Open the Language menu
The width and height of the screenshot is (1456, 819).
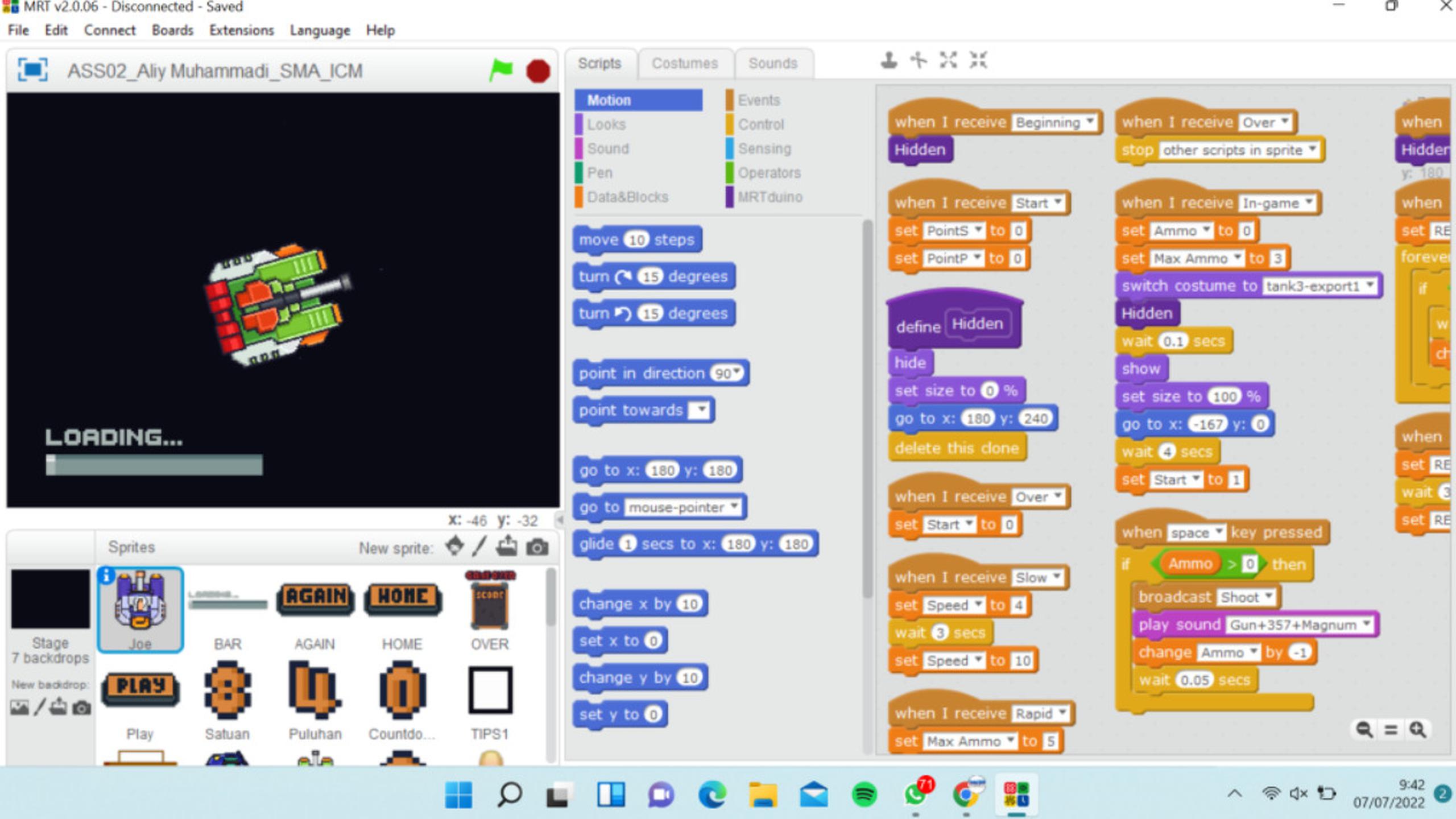click(x=320, y=30)
